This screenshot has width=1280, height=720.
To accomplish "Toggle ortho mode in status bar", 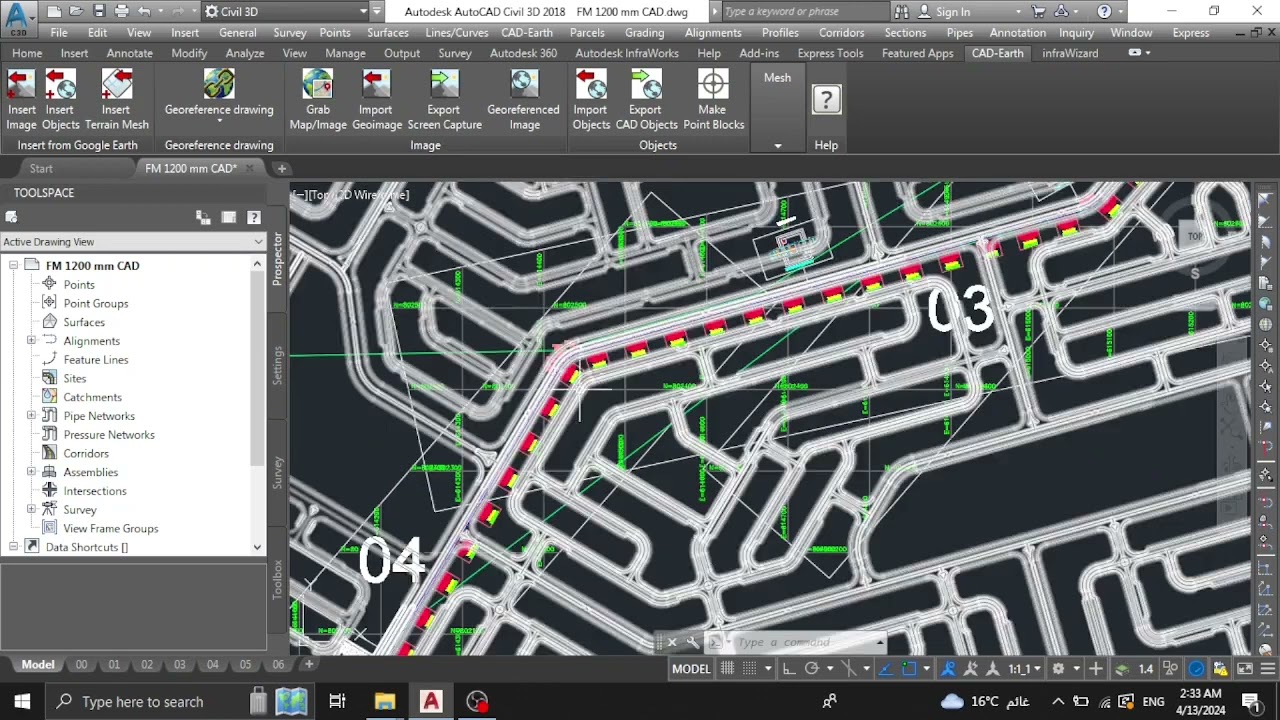I will [x=789, y=669].
